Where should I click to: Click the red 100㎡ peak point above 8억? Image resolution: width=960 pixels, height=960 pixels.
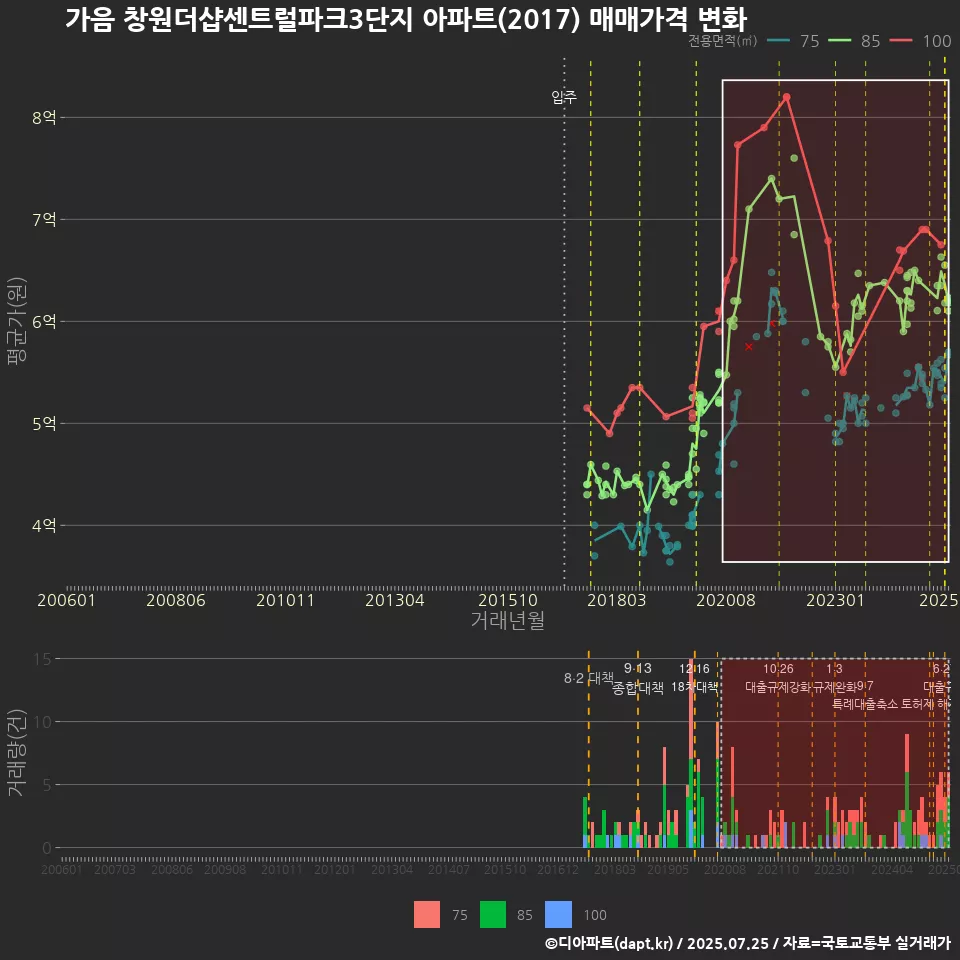(787, 97)
